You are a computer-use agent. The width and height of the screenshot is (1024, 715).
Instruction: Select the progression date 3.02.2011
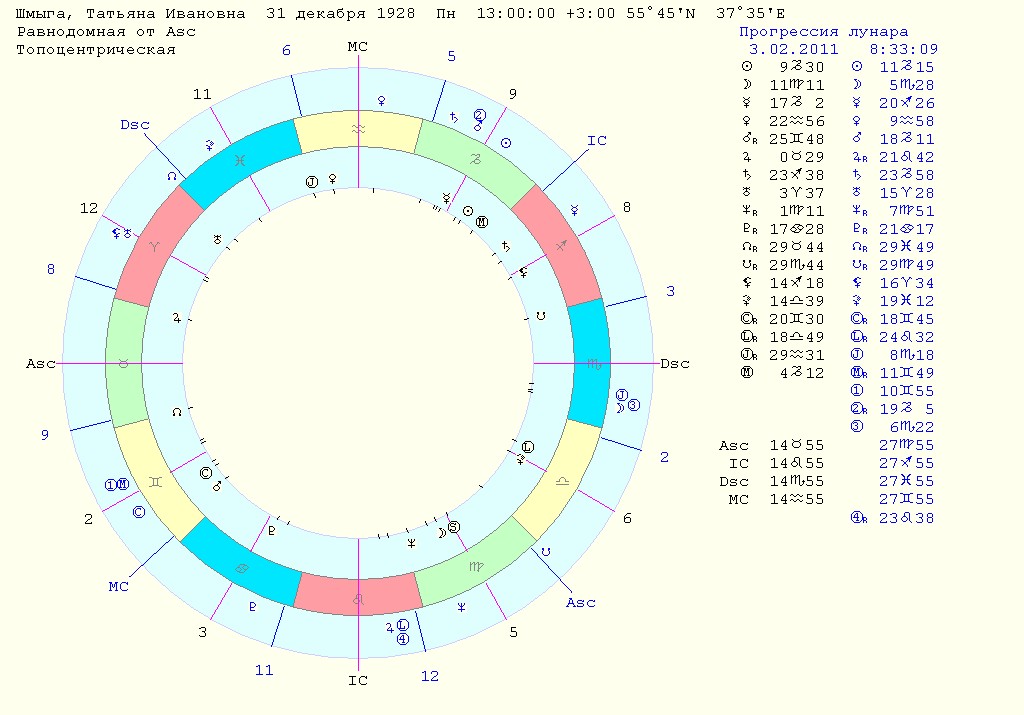(x=793, y=50)
